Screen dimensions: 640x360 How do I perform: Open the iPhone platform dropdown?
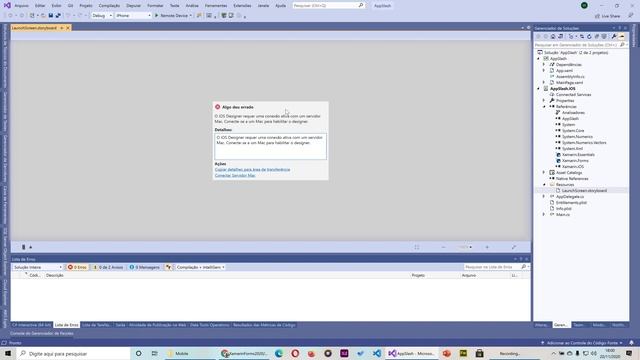coord(133,16)
